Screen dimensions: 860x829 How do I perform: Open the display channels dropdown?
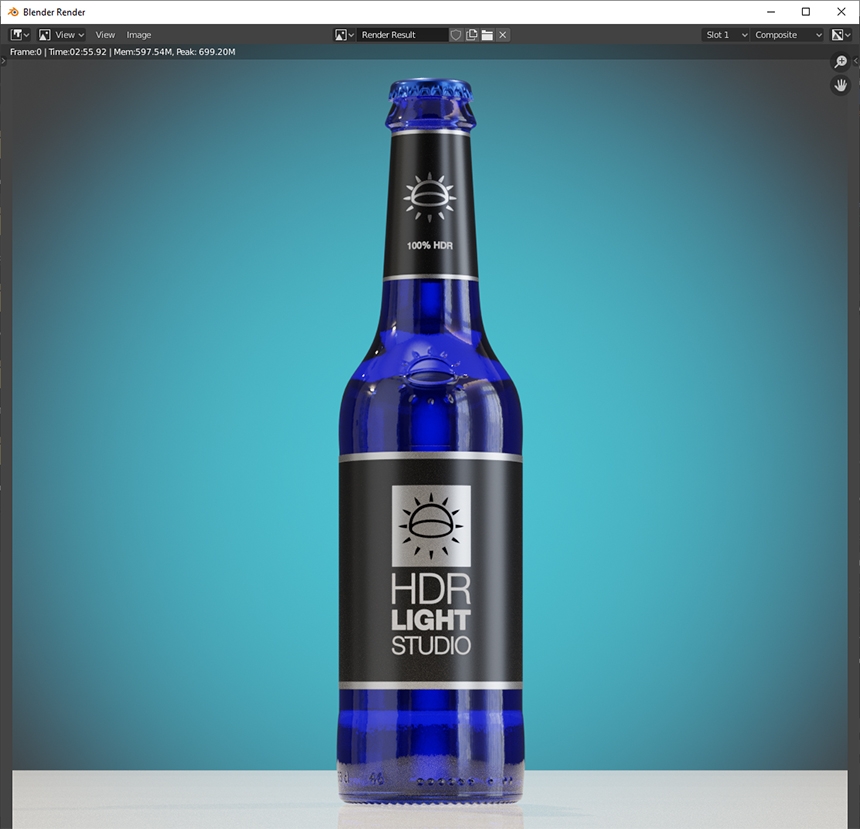841,35
